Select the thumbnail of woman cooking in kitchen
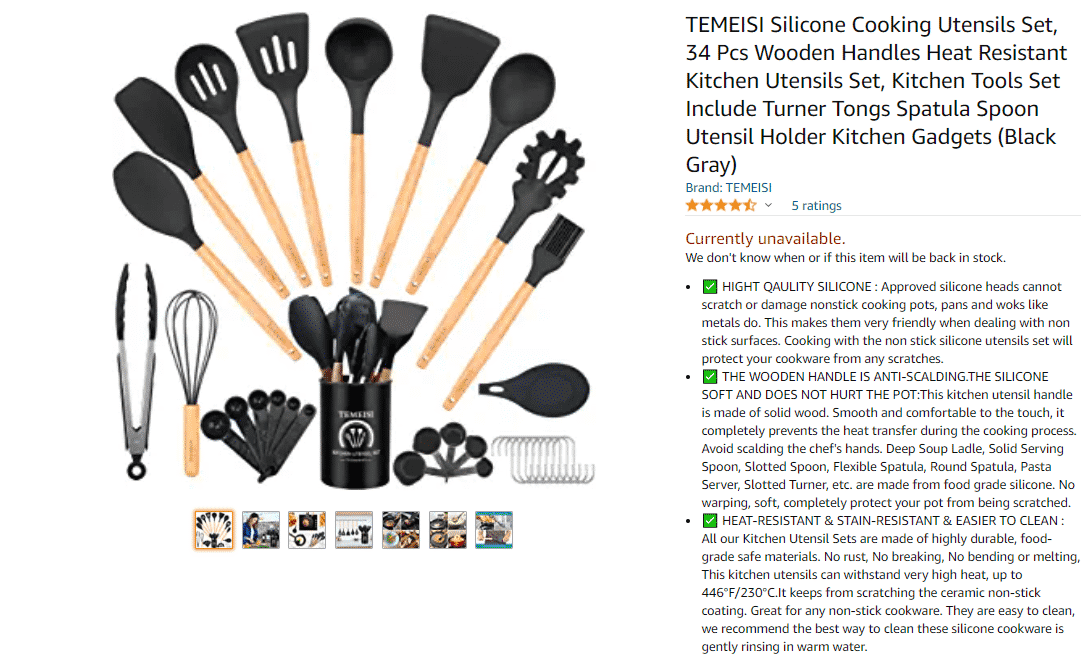Image resolution: width=1092 pixels, height=657 pixels. point(260,530)
